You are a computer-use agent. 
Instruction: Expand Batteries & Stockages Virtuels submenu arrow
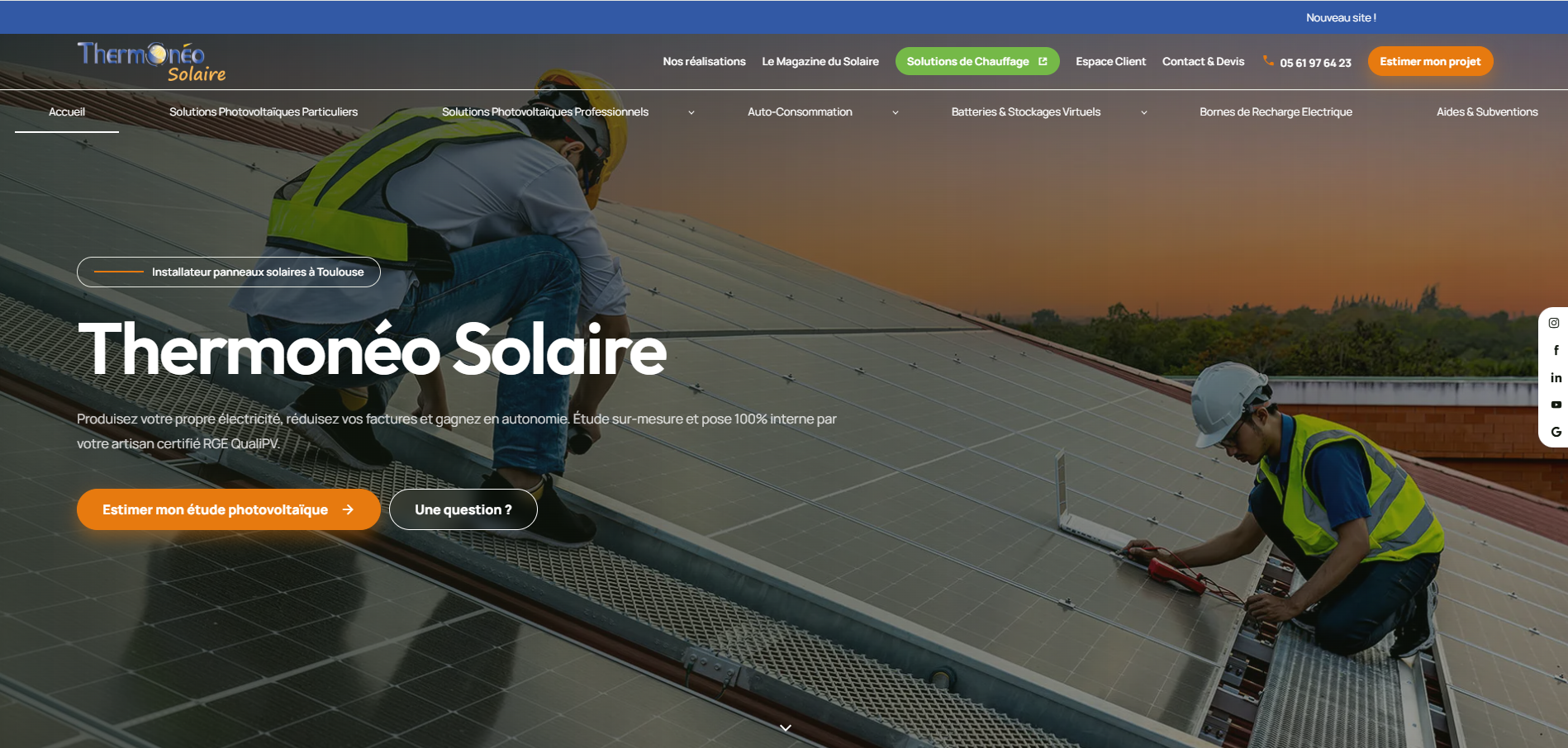pos(1143,112)
